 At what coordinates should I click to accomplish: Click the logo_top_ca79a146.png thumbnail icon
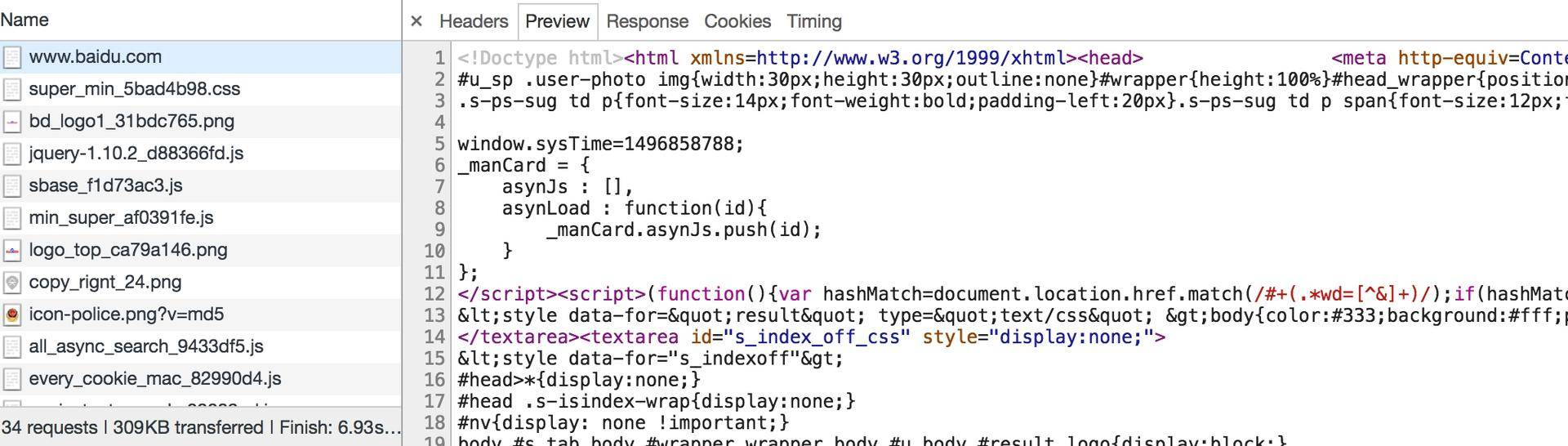click(x=12, y=250)
